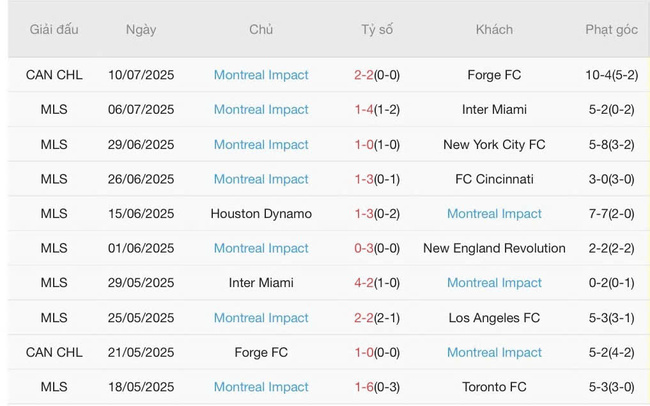Image resolution: width=650 pixels, height=406 pixels.
Task: Click Houston Dynamo home team name
Action: click(x=261, y=214)
